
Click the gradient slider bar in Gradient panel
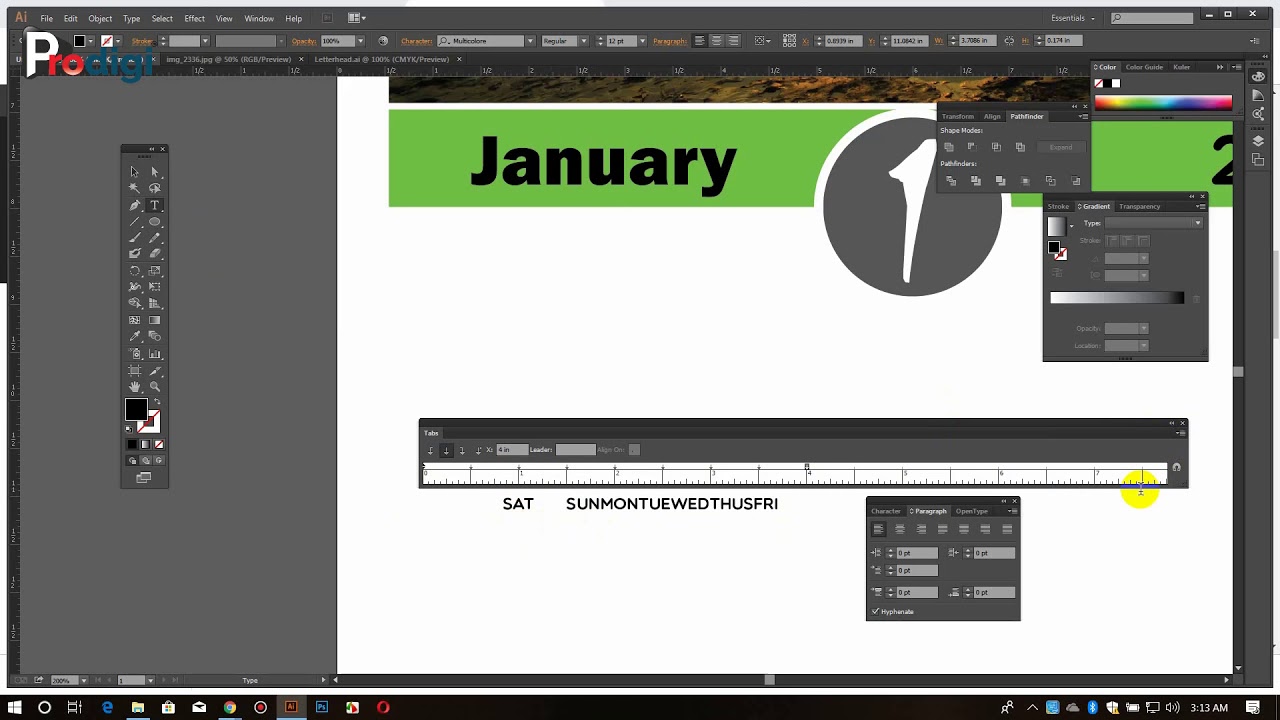pyautogui.click(x=1117, y=298)
